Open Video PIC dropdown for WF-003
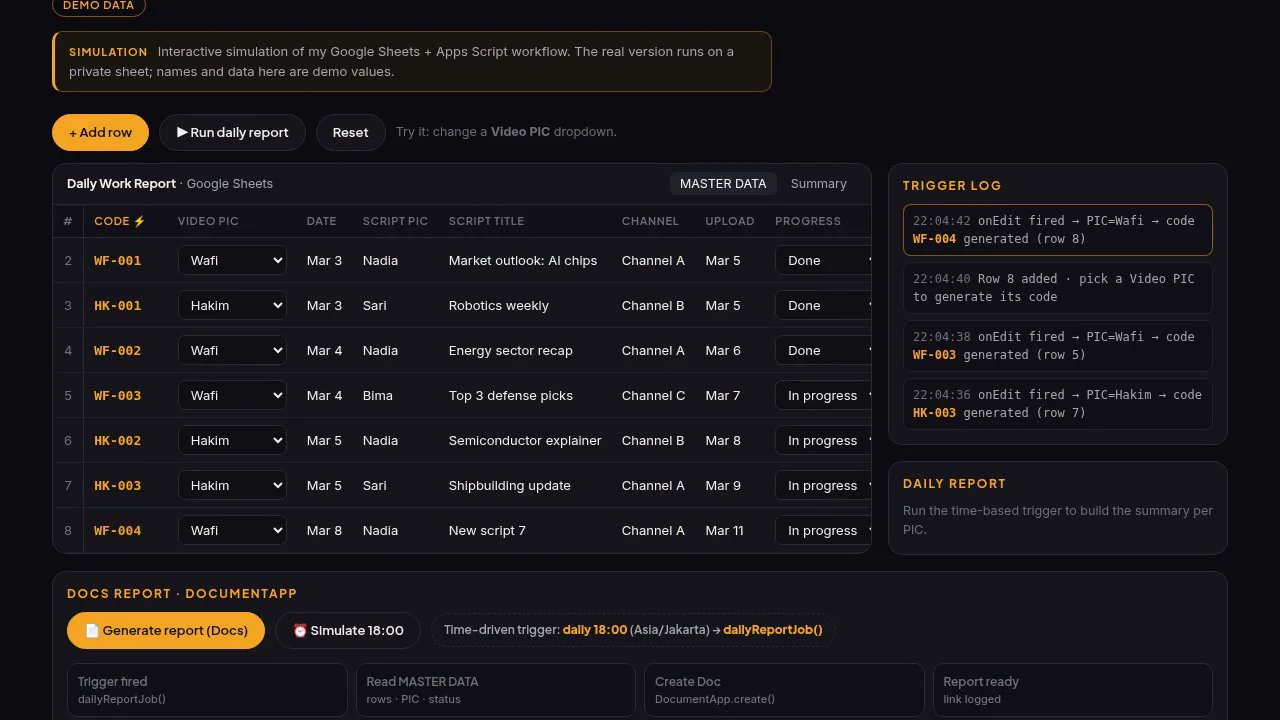Image resolution: width=1280 pixels, height=720 pixels. click(232, 395)
